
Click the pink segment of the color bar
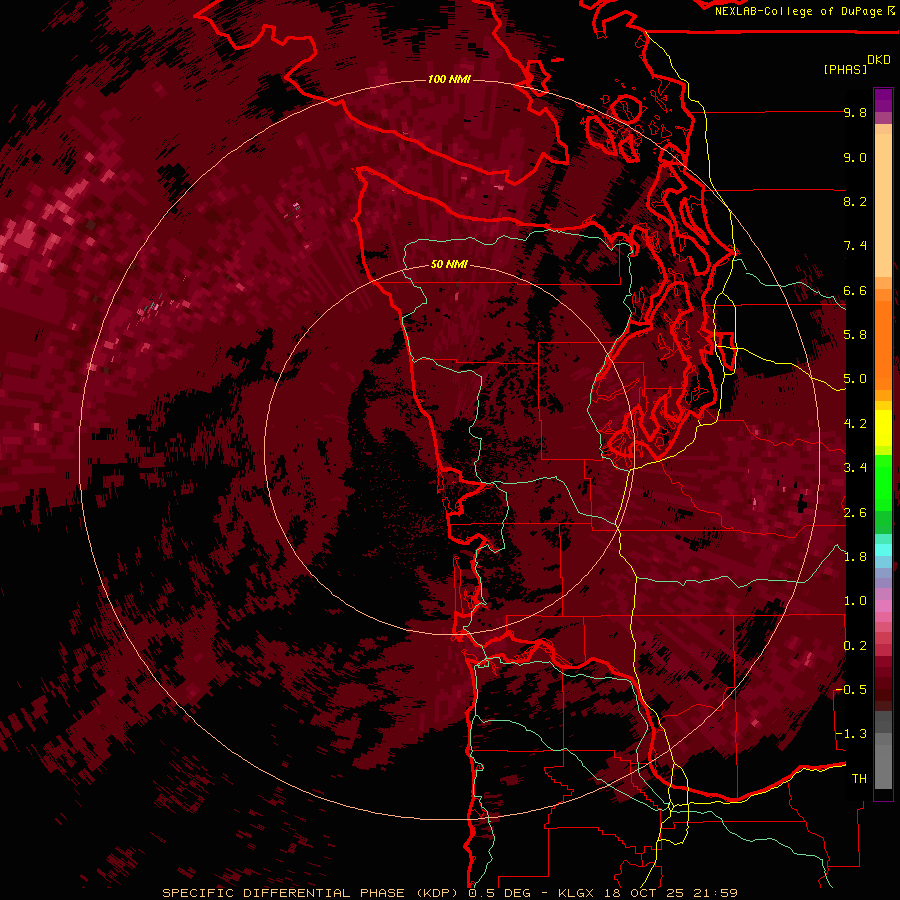pos(883,606)
